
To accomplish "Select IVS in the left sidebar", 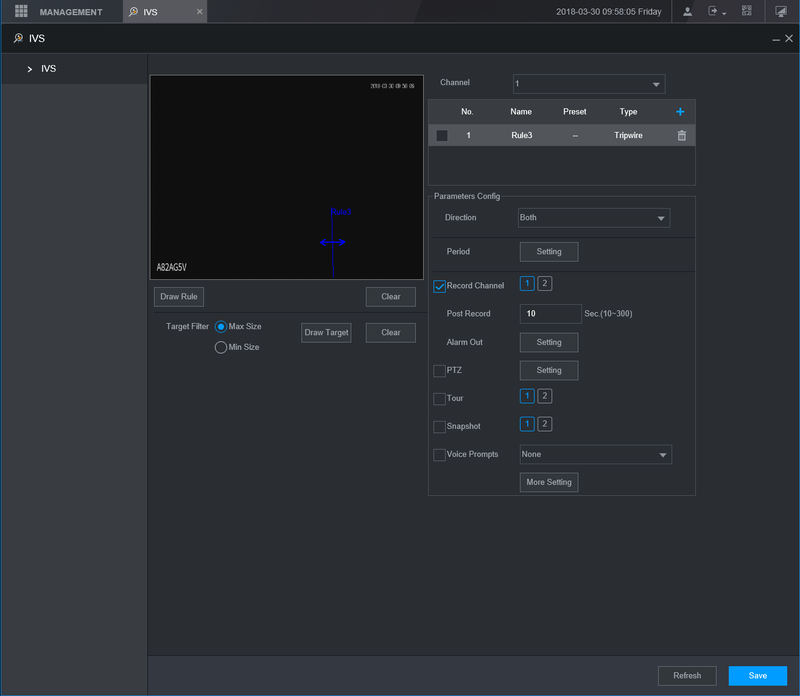I will tap(48, 69).
